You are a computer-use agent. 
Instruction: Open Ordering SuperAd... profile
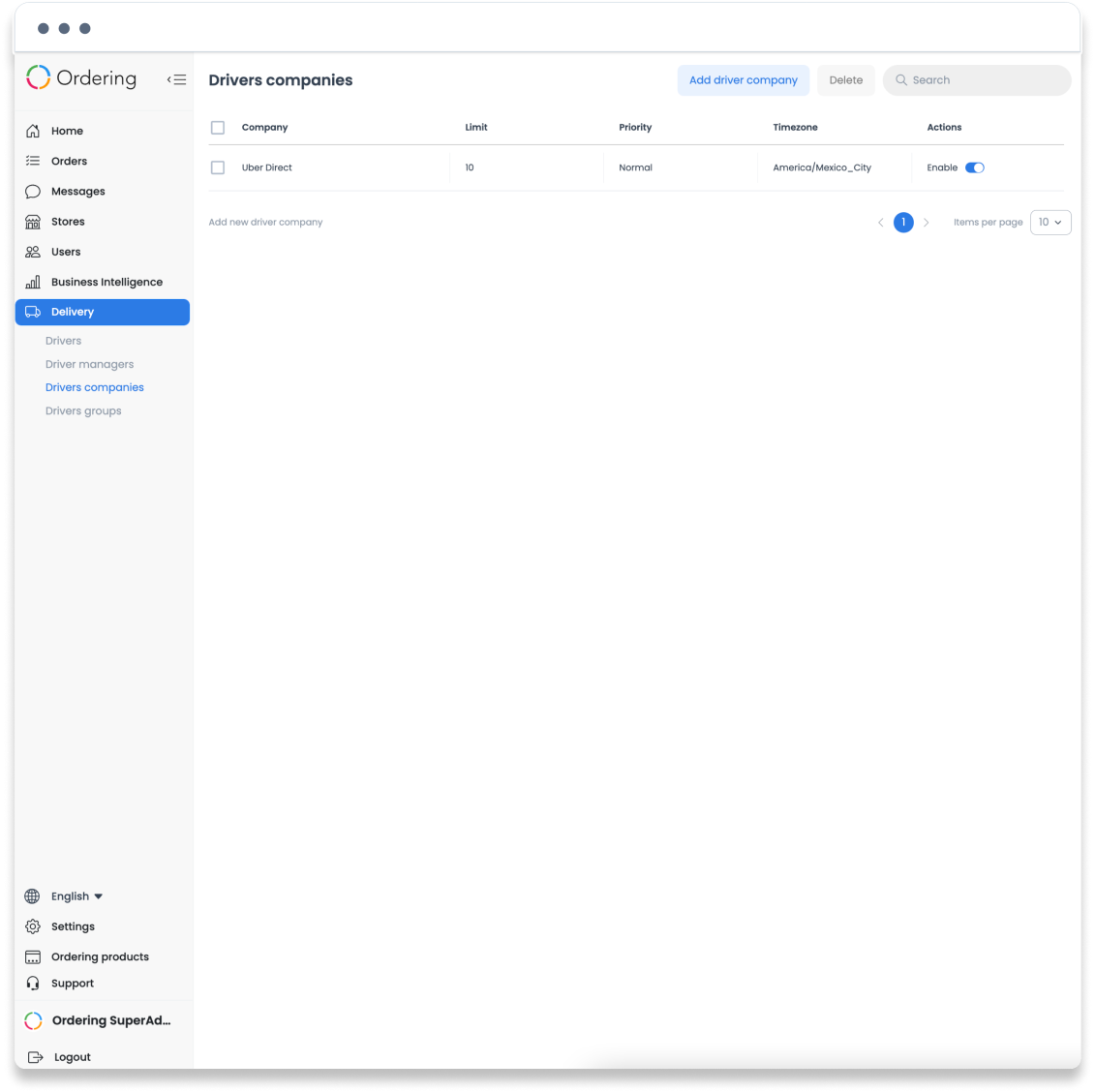tap(111, 1020)
